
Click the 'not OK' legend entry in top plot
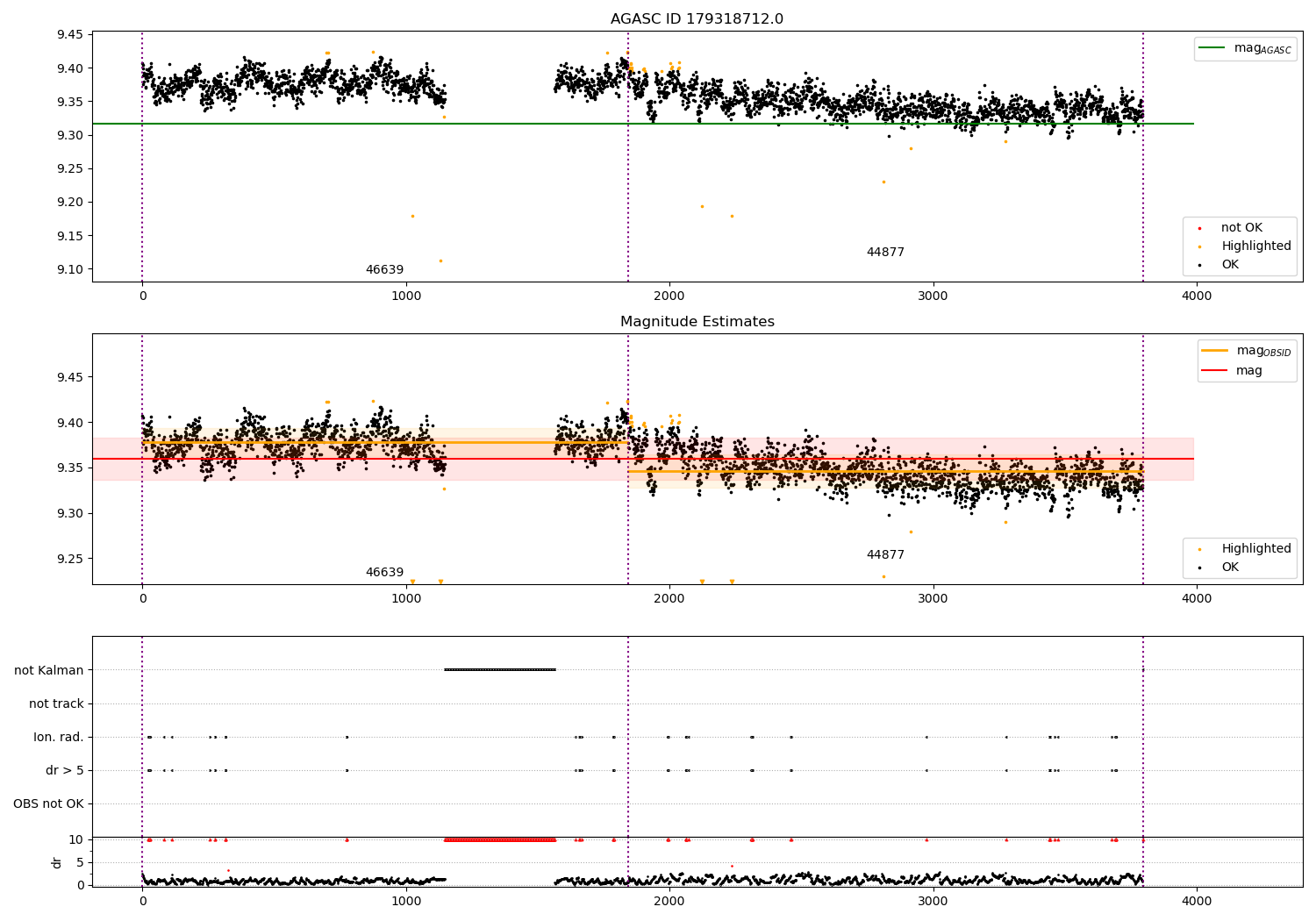tap(1241, 228)
